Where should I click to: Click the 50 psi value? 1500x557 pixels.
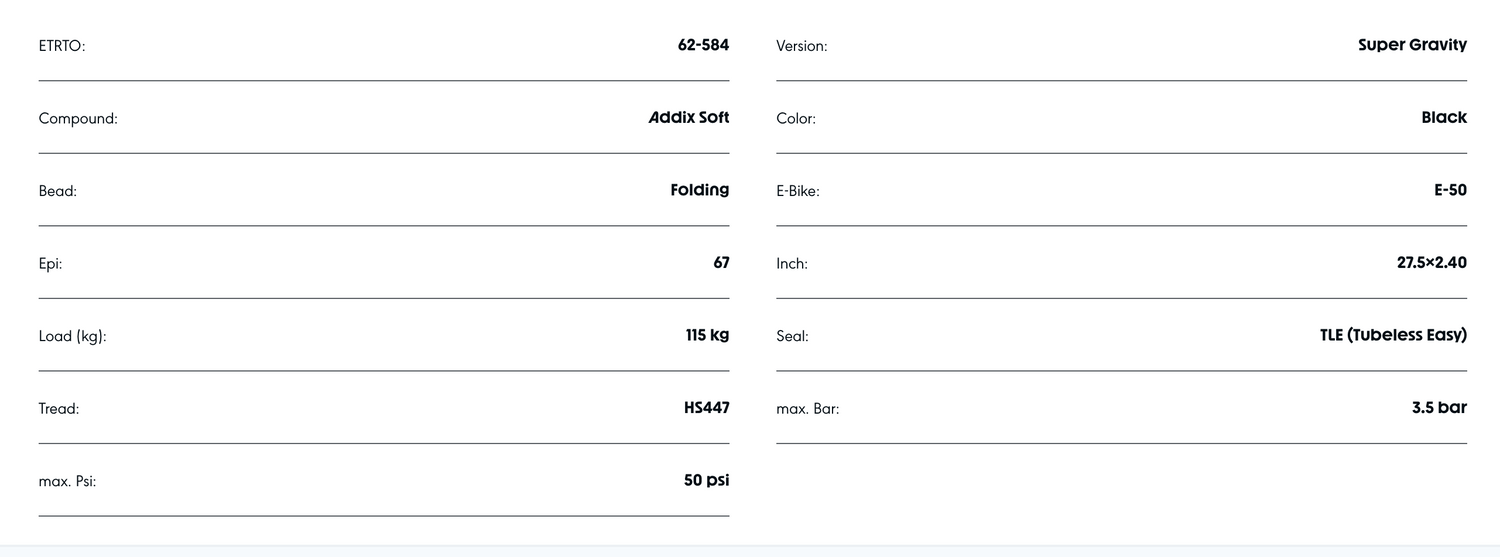tap(706, 480)
